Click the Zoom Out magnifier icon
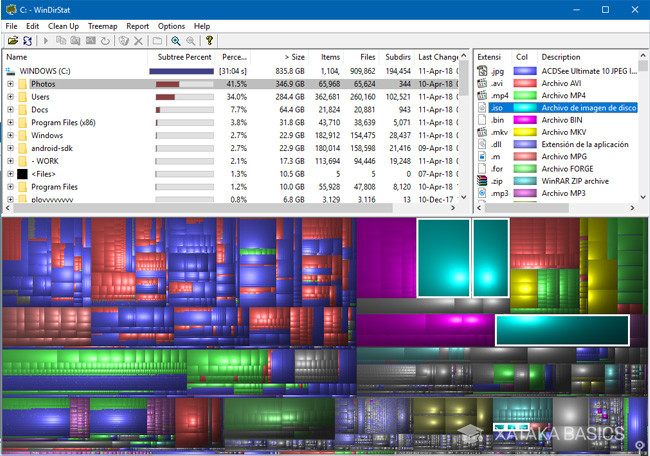This screenshot has width=650, height=456. point(190,41)
